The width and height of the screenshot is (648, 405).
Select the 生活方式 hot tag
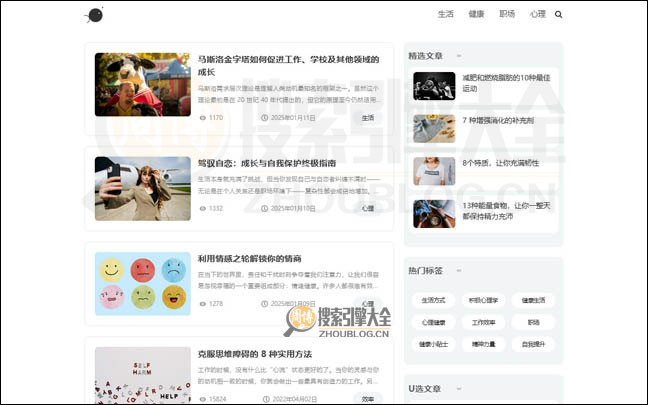(x=433, y=300)
